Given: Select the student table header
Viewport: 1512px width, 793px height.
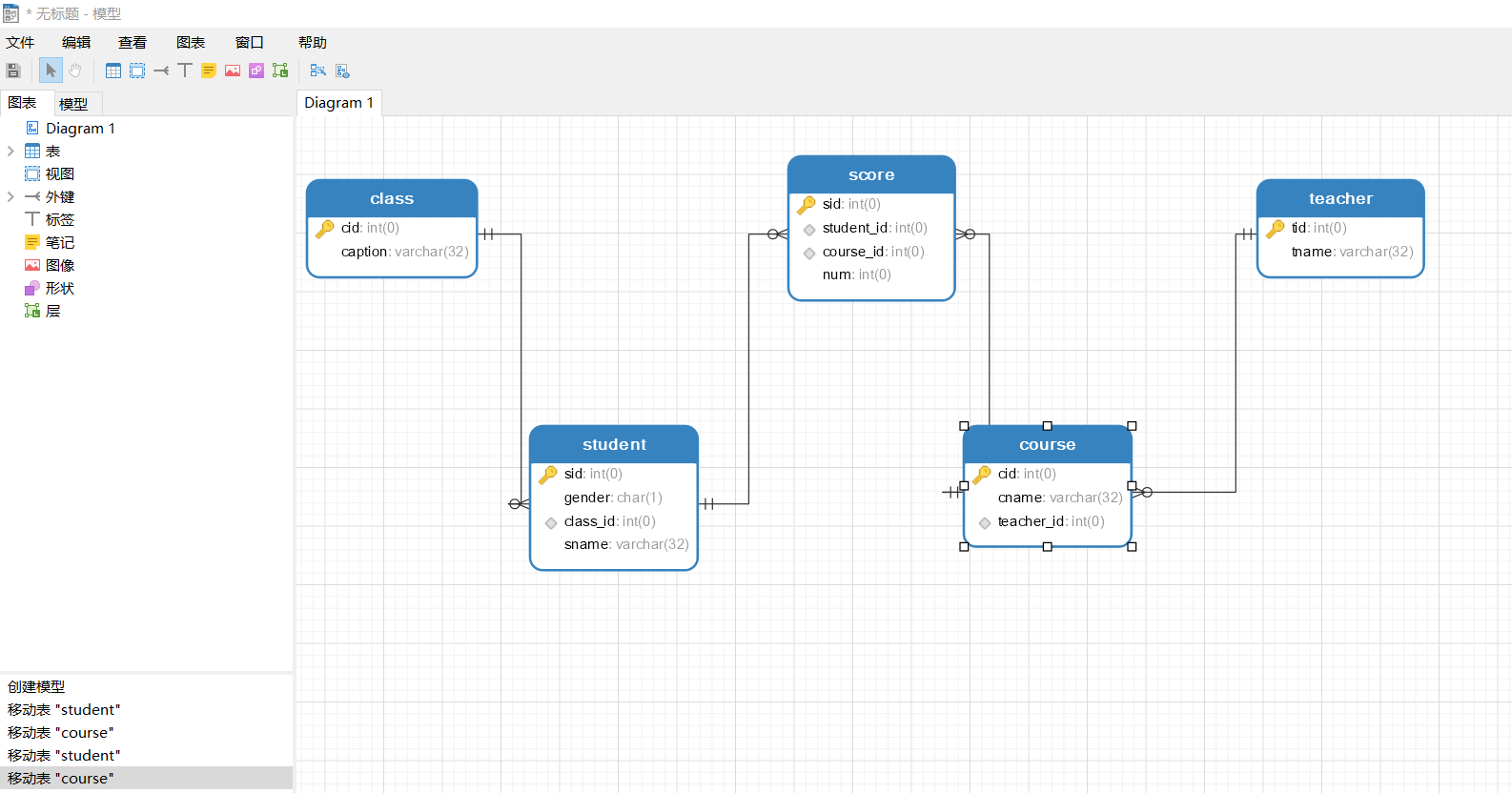Looking at the screenshot, I should click(x=614, y=445).
